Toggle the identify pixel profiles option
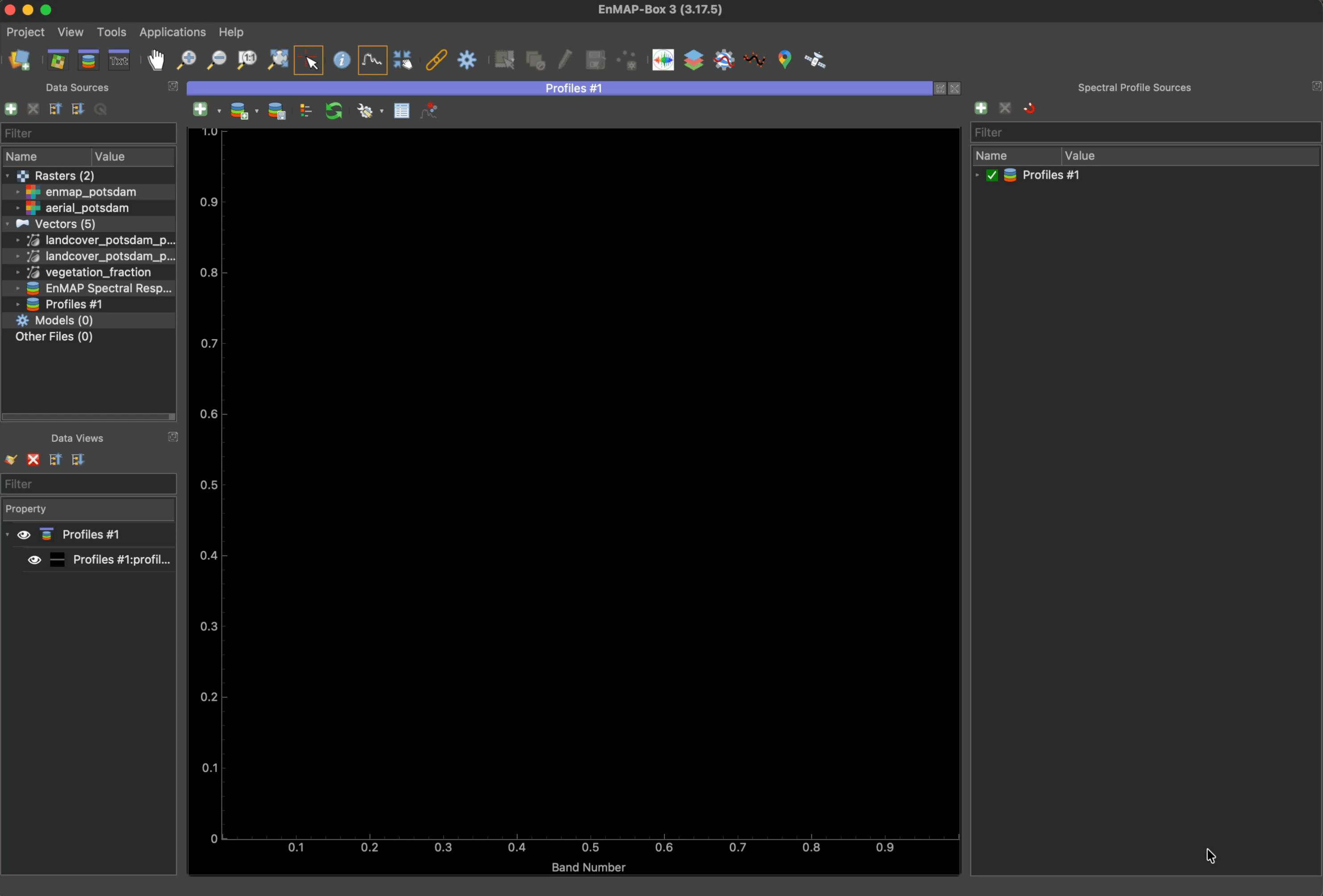The width and height of the screenshot is (1323, 896). click(x=372, y=60)
